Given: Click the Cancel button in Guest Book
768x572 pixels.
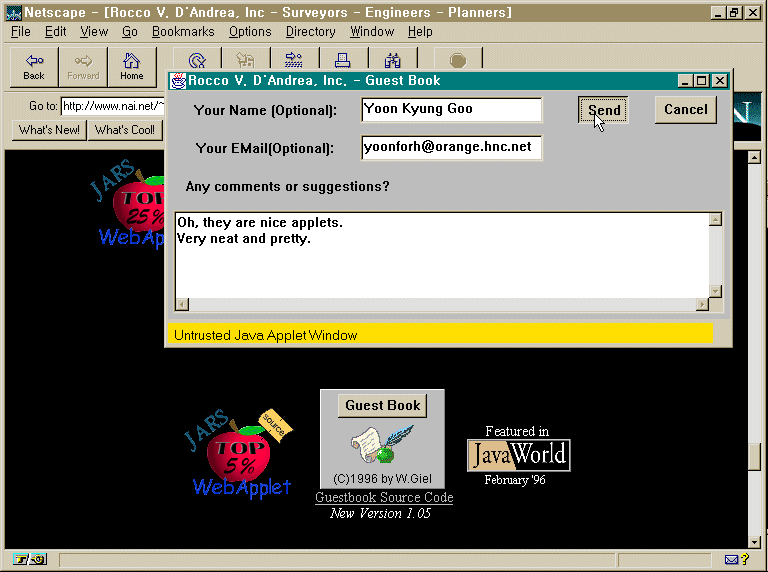Looking at the screenshot, I should (x=686, y=110).
